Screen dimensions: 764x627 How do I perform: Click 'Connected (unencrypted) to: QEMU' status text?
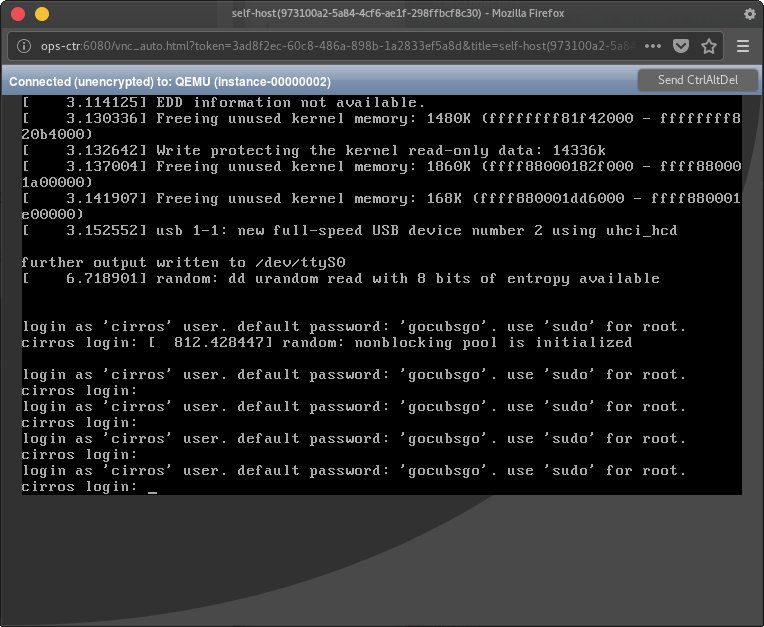[170, 82]
